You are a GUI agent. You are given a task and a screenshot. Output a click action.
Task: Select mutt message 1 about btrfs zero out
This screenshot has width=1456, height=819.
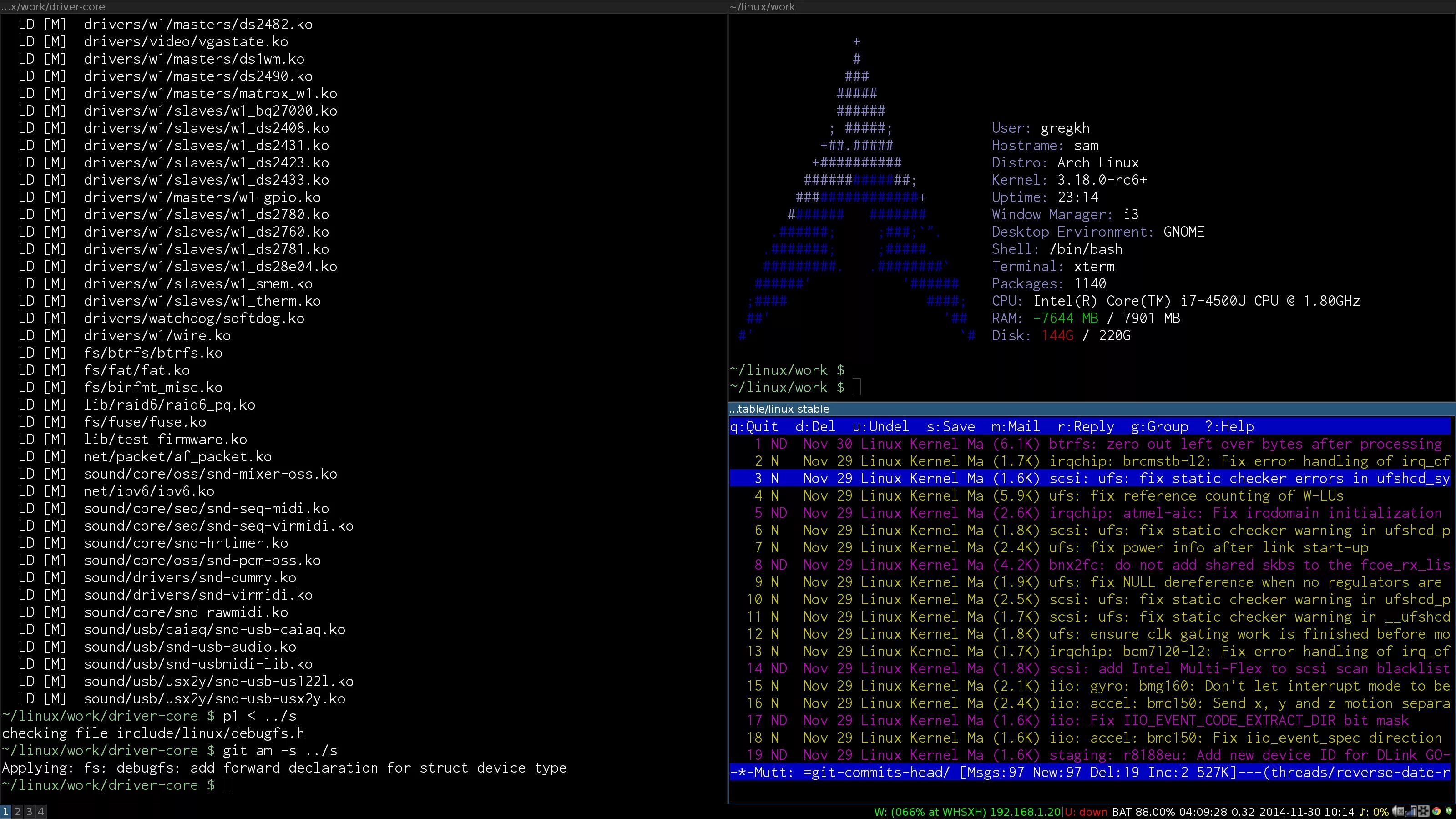(1090, 444)
